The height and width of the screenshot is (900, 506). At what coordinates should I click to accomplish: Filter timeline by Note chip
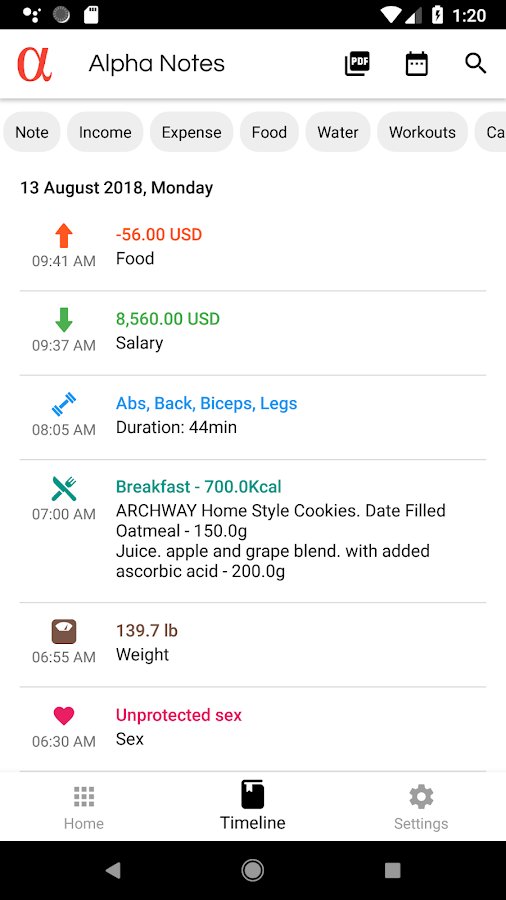click(32, 132)
